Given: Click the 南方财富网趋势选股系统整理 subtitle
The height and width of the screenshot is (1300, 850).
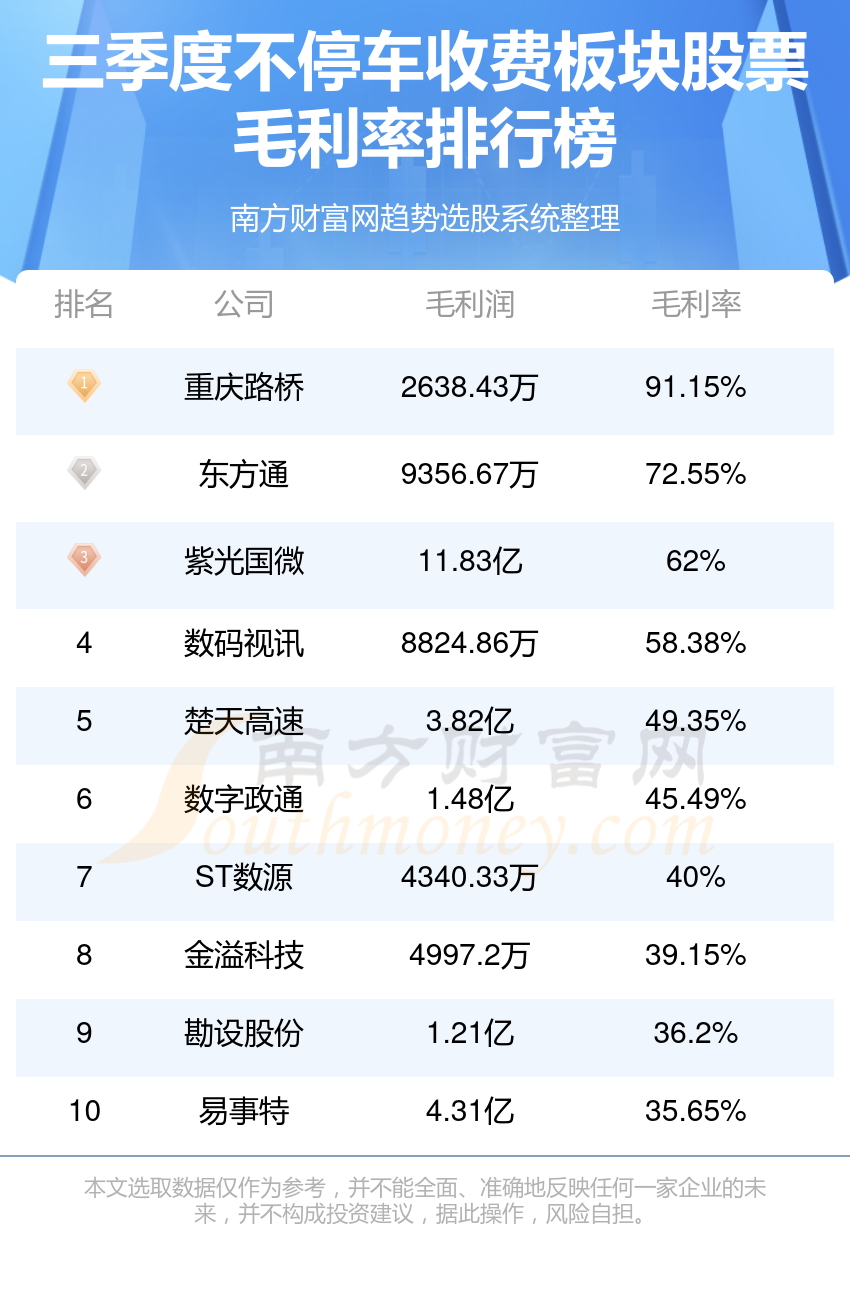Looking at the screenshot, I should click(x=425, y=218).
